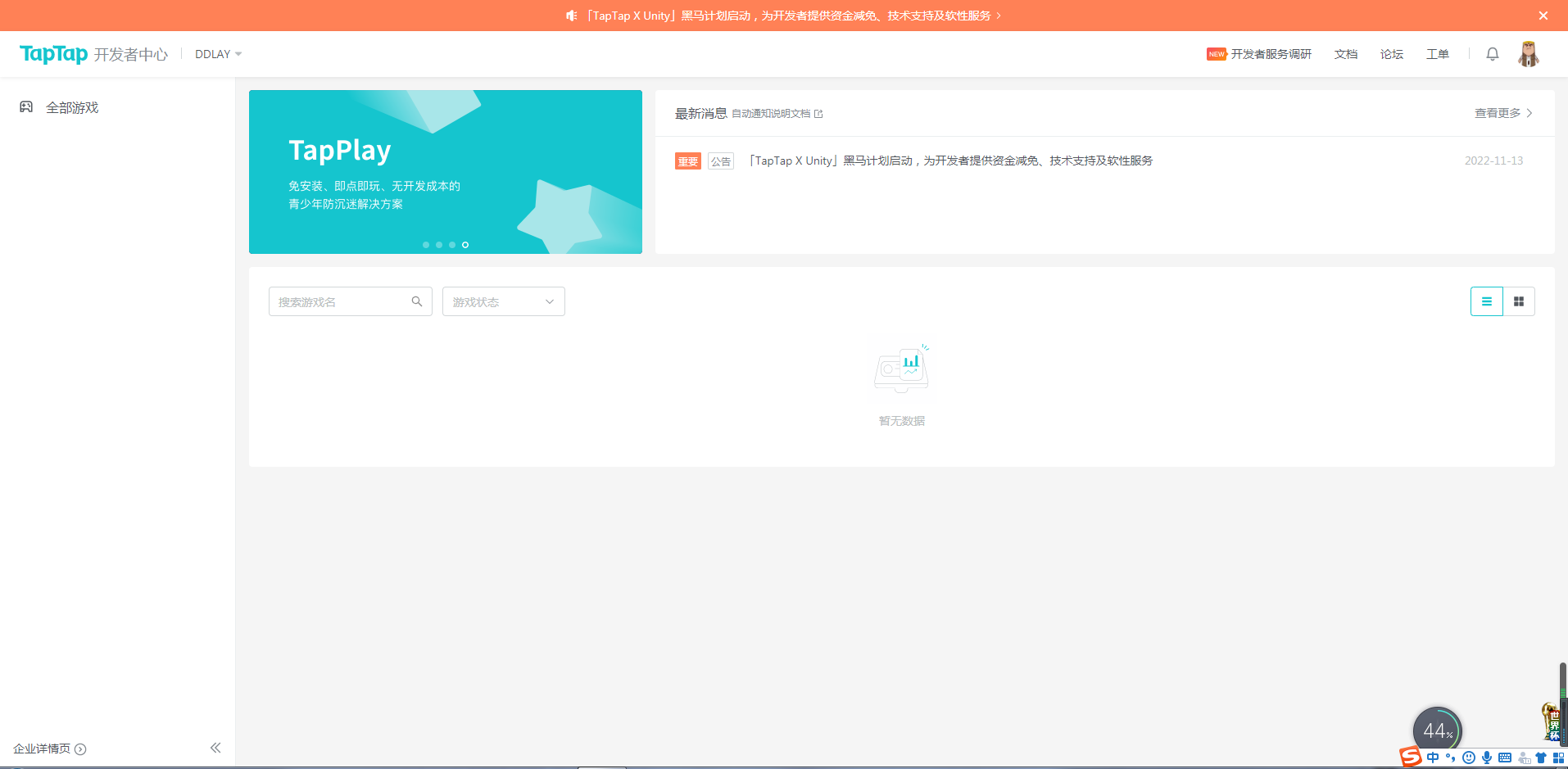Click the microphone voice input icon

coord(1487,758)
